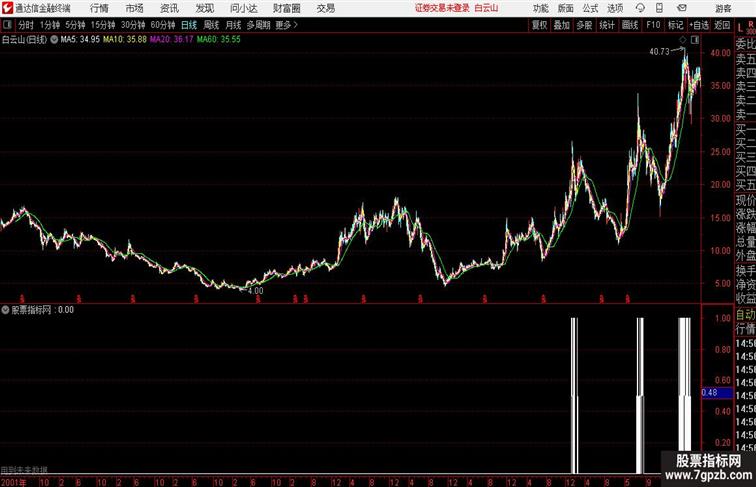Click the MA60: 35.55 indicator value
This screenshot has height=487, width=756.
click(218, 40)
